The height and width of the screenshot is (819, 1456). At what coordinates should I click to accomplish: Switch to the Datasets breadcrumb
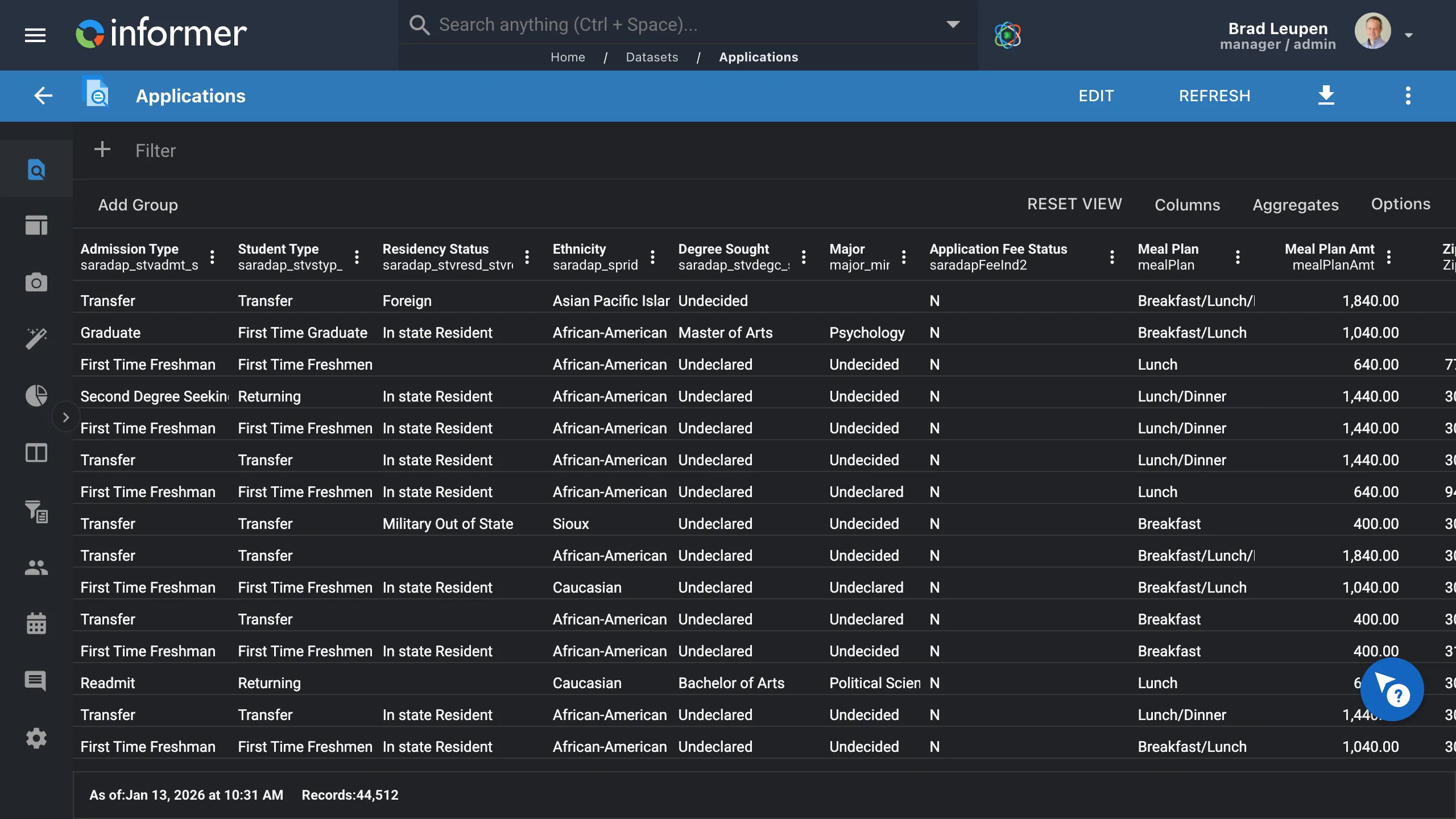(x=651, y=57)
